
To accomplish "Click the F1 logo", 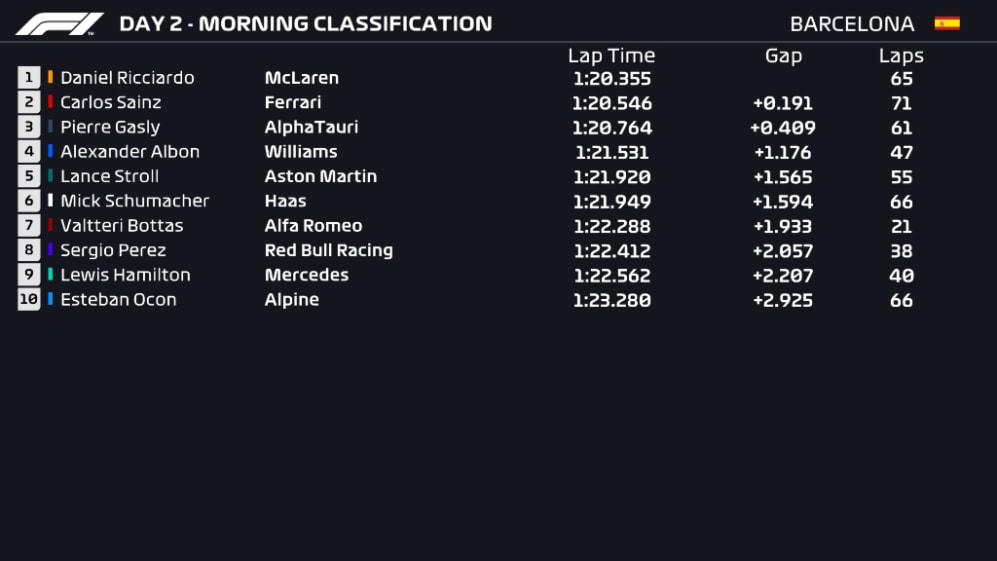I will point(59,24).
